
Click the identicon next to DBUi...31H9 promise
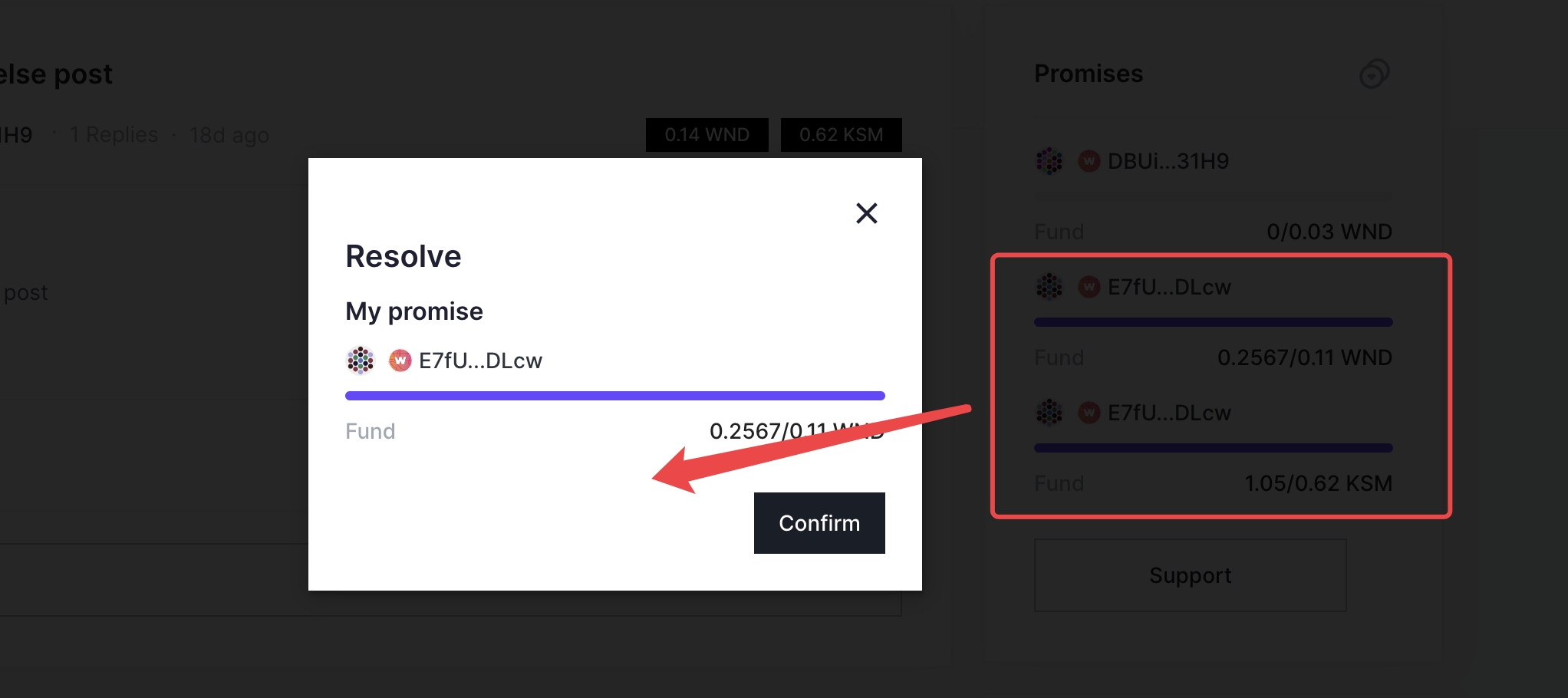(1049, 161)
